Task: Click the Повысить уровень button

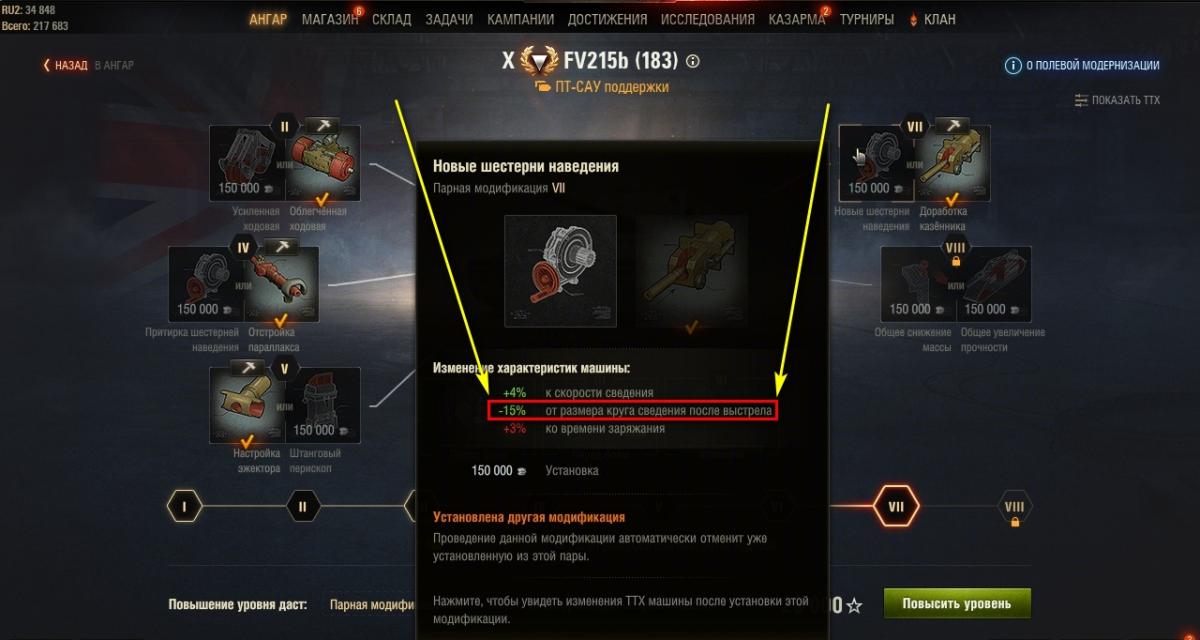Action: click(x=957, y=604)
